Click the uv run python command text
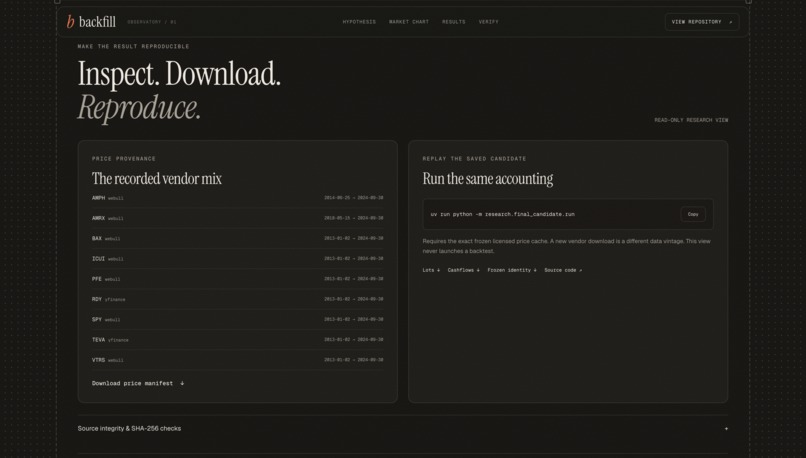 click(x=503, y=214)
